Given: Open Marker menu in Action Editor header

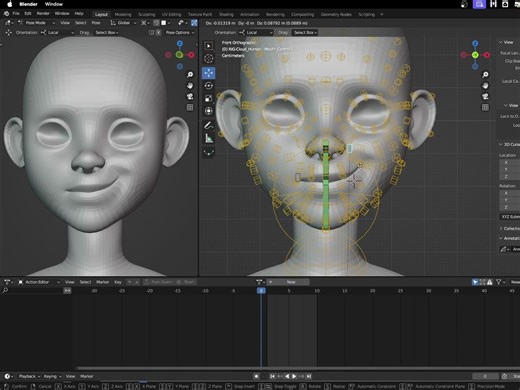Looking at the screenshot, I should point(103,282).
